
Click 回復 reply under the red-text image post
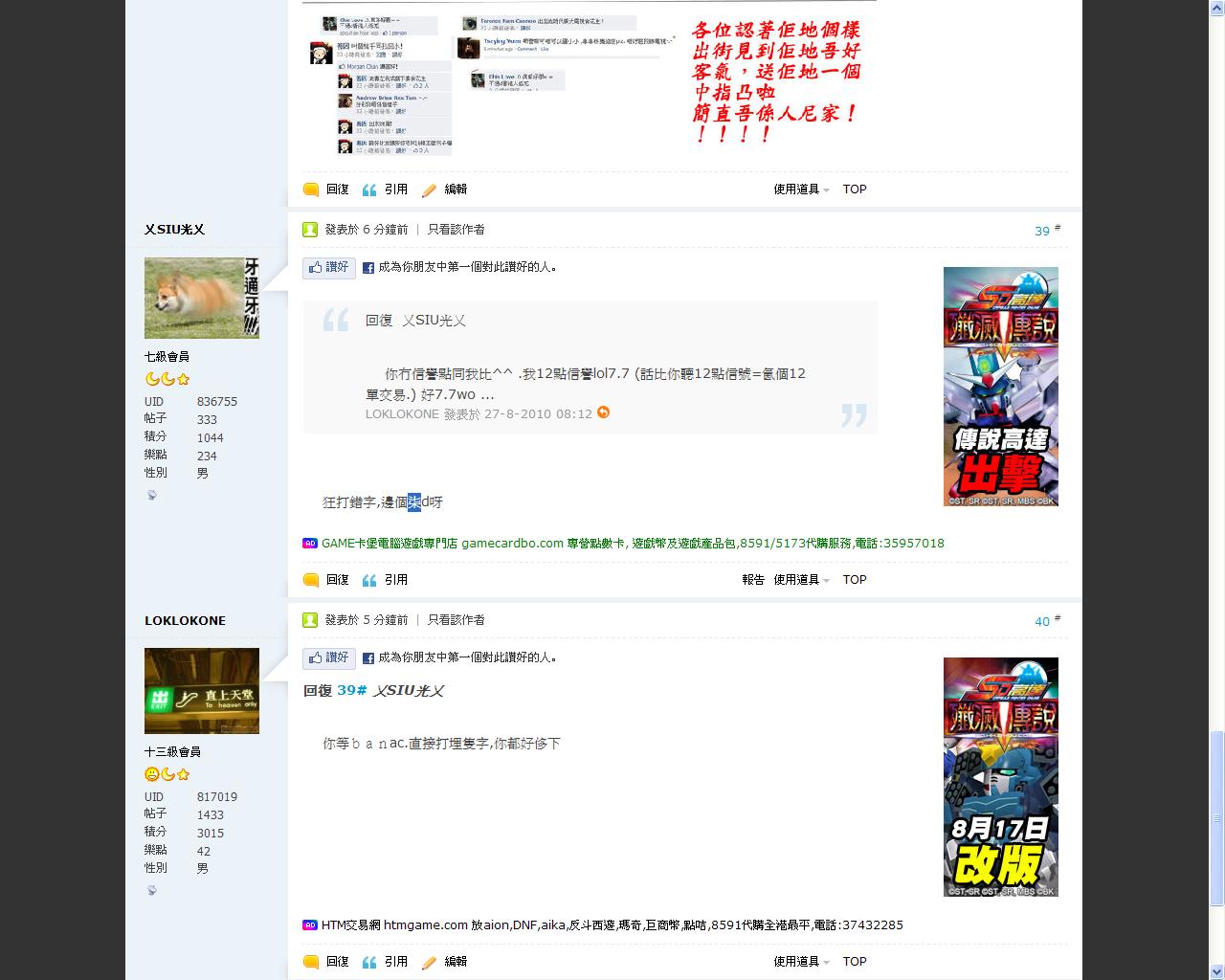tap(326, 189)
